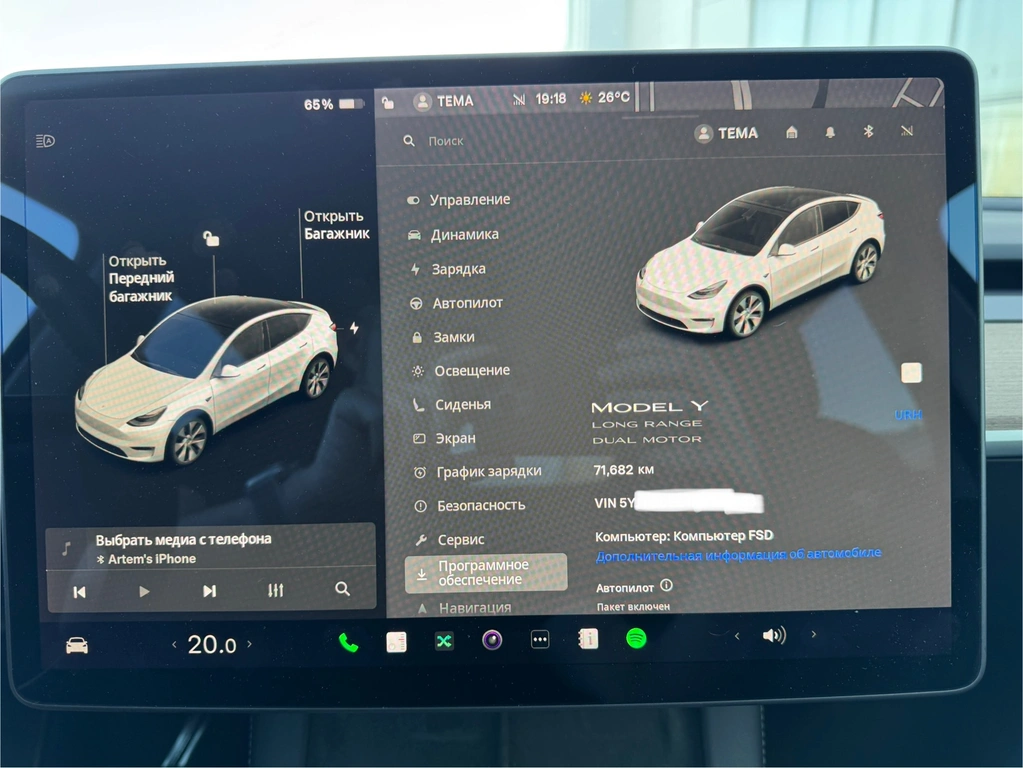Tap the 20.0 temperature value
The width and height of the screenshot is (1023, 768).
point(212,645)
